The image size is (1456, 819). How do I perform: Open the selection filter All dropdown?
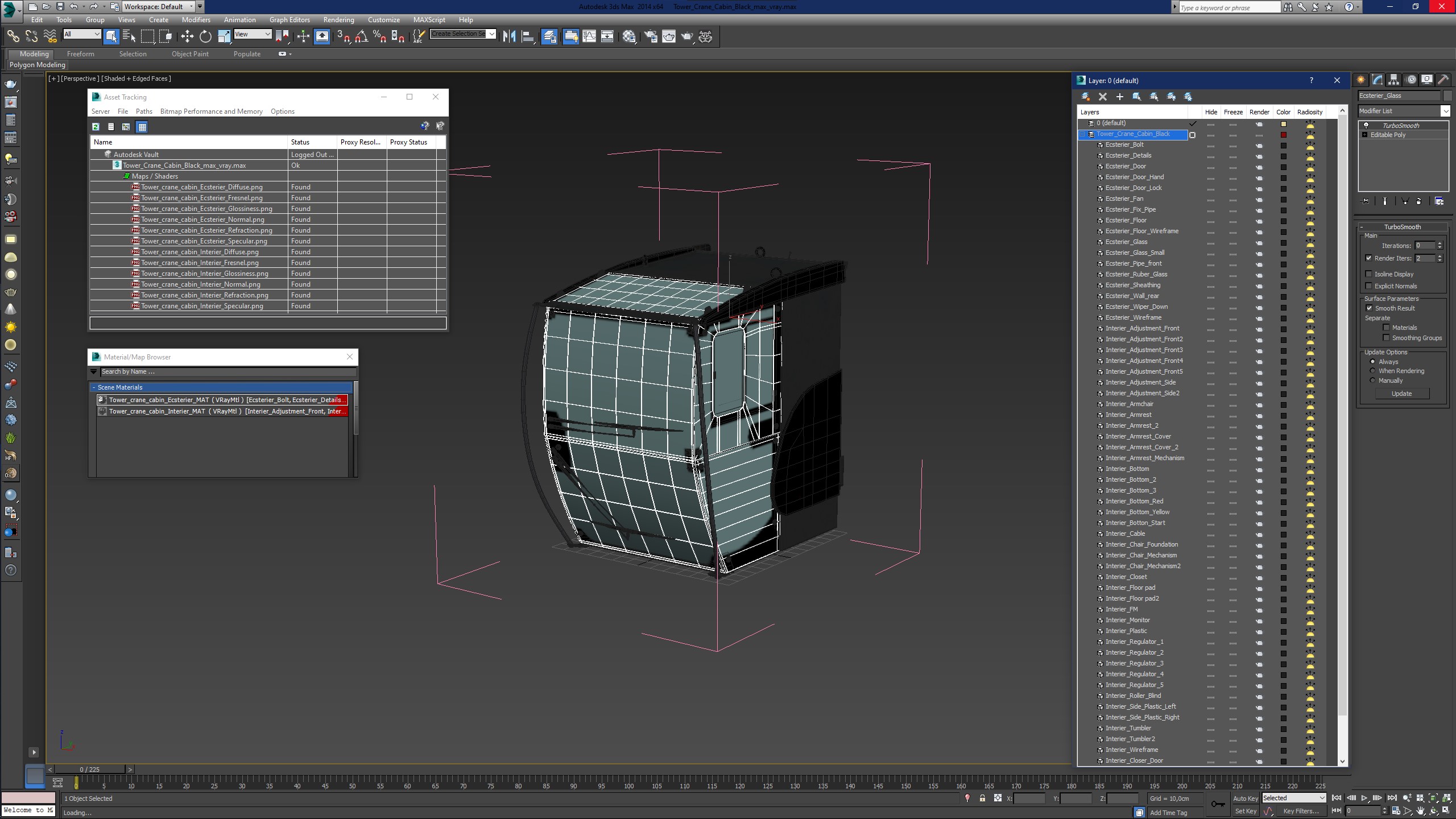tap(82, 34)
